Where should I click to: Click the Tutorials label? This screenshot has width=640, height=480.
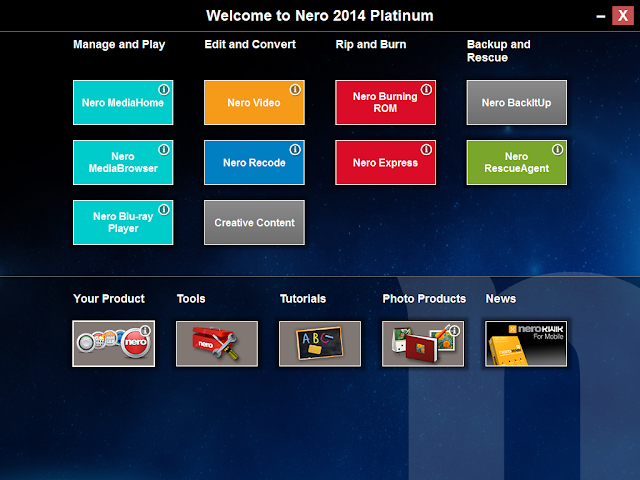click(303, 299)
